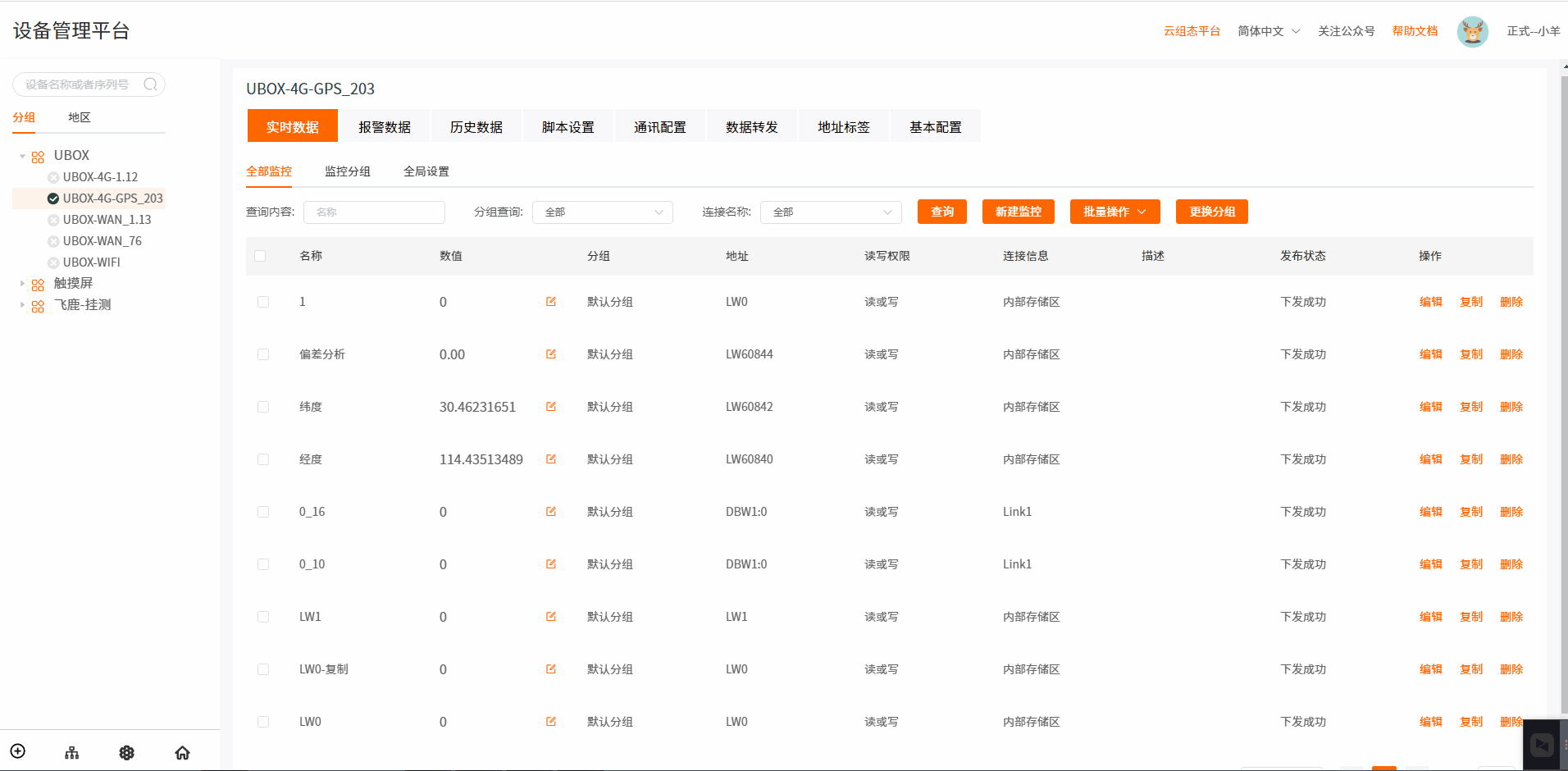Click the write-value icon for LW0 row

tap(551, 722)
